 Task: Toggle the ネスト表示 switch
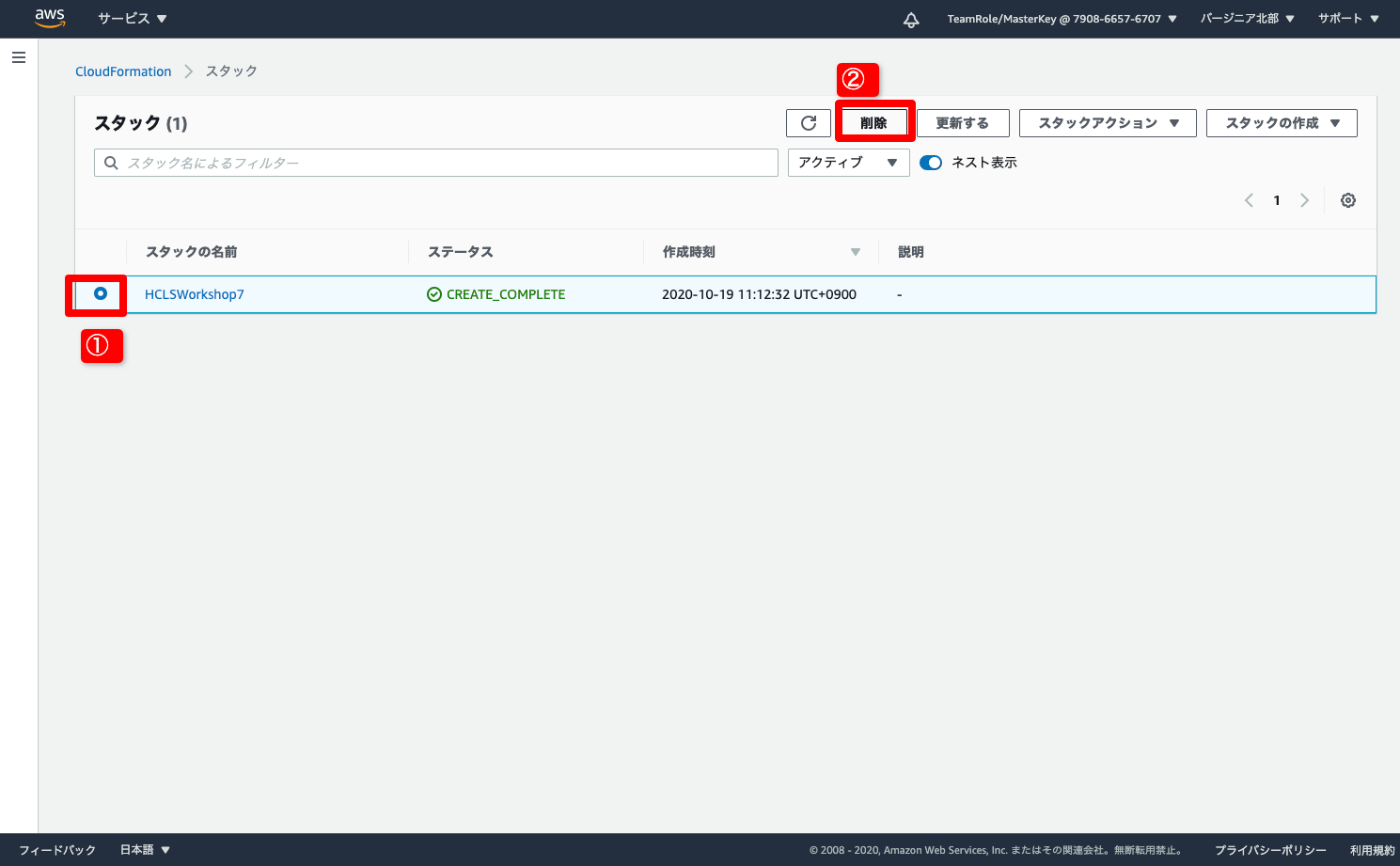pos(931,163)
